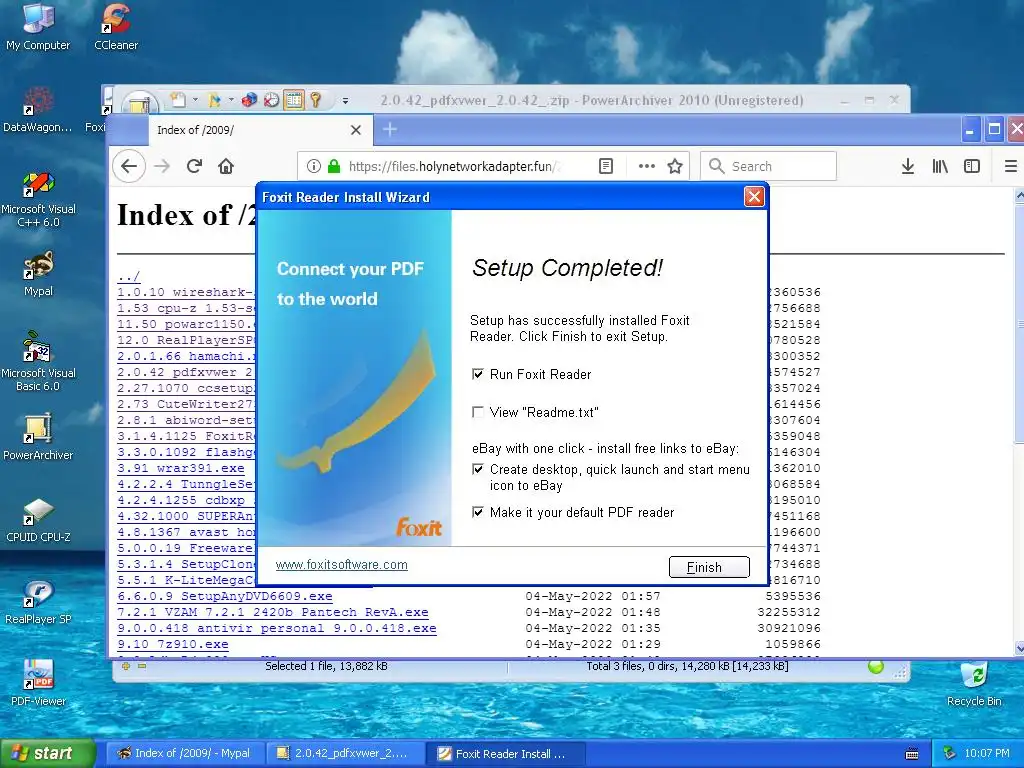This screenshot has height=768, width=1024.
Task: Switch to Foxit Reader Install taskbar item
Action: 505,753
